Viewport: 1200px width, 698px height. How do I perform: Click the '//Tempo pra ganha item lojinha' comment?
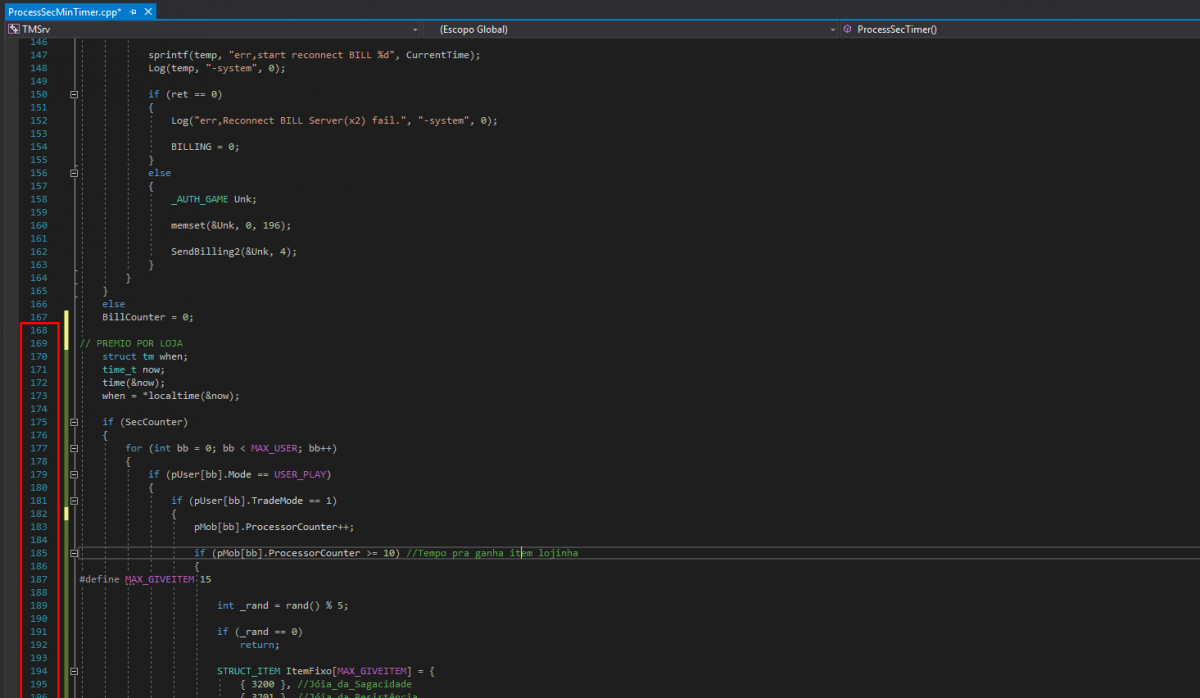click(492, 553)
